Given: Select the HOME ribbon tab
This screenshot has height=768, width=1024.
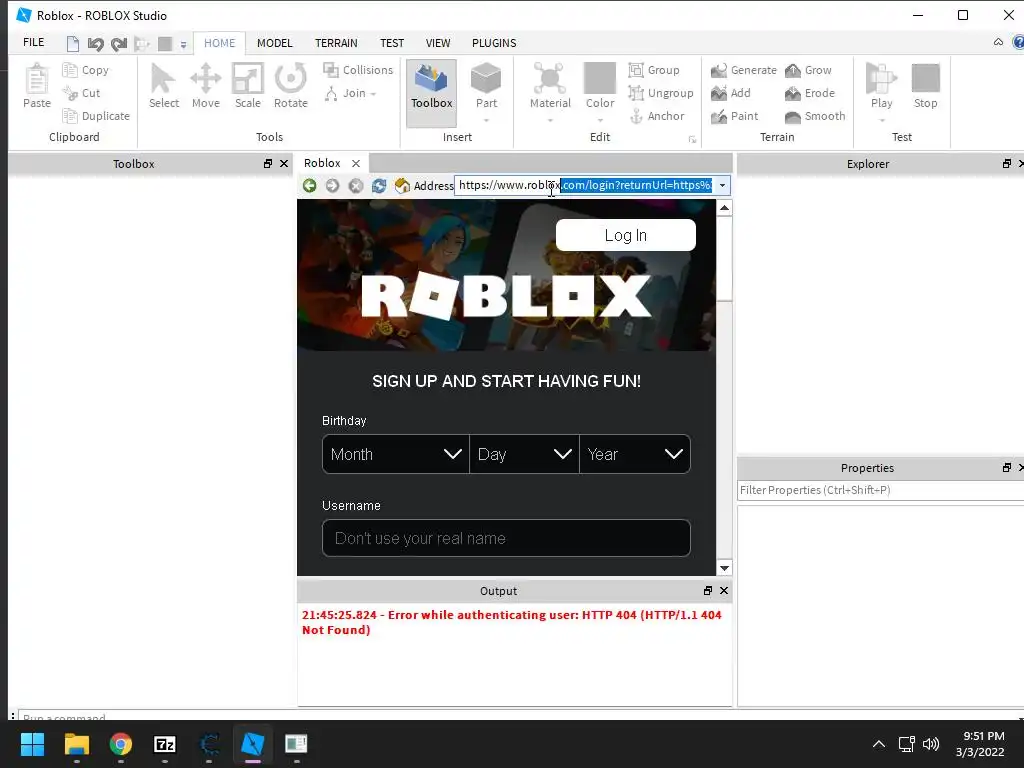Looking at the screenshot, I should click(219, 43).
